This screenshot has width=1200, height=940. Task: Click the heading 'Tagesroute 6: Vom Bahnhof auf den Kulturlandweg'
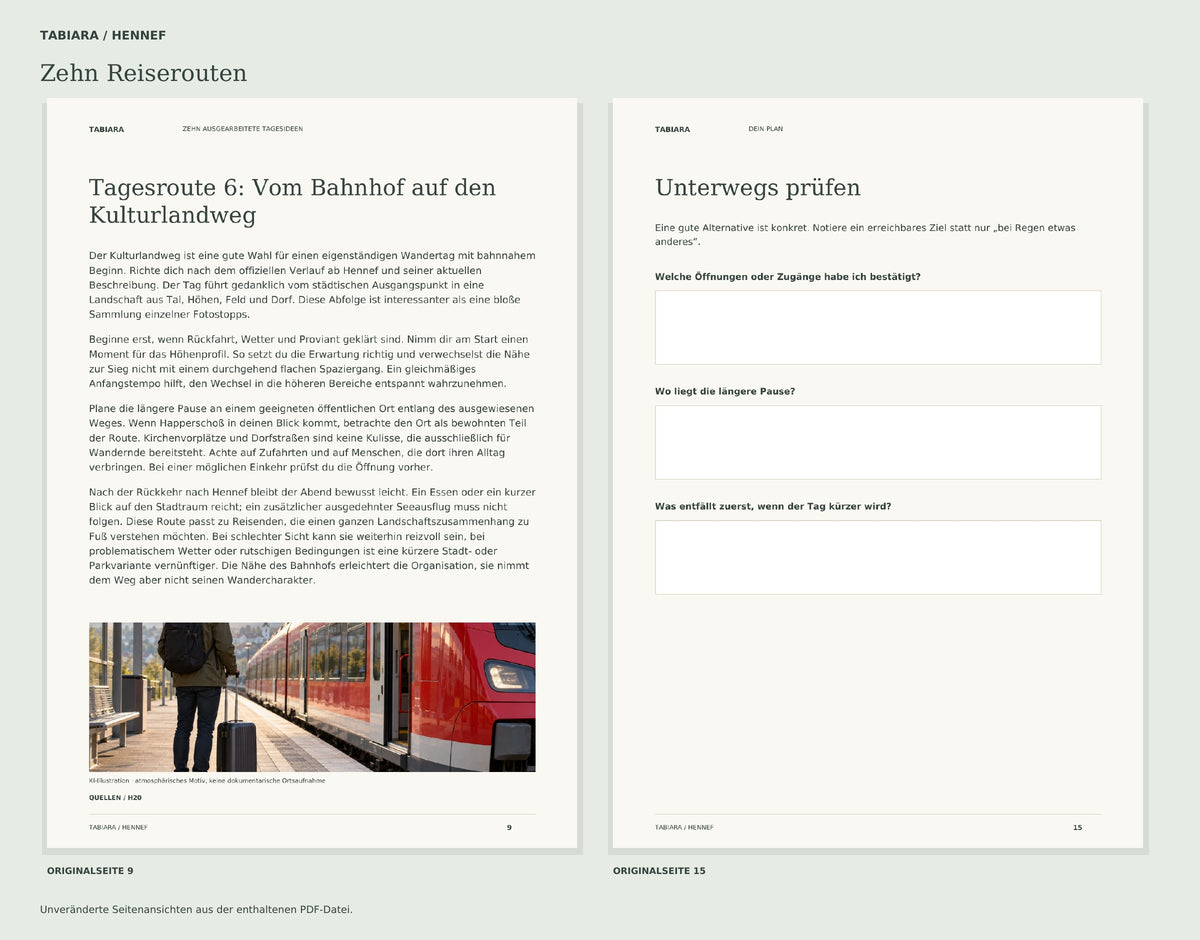[292, 201]
